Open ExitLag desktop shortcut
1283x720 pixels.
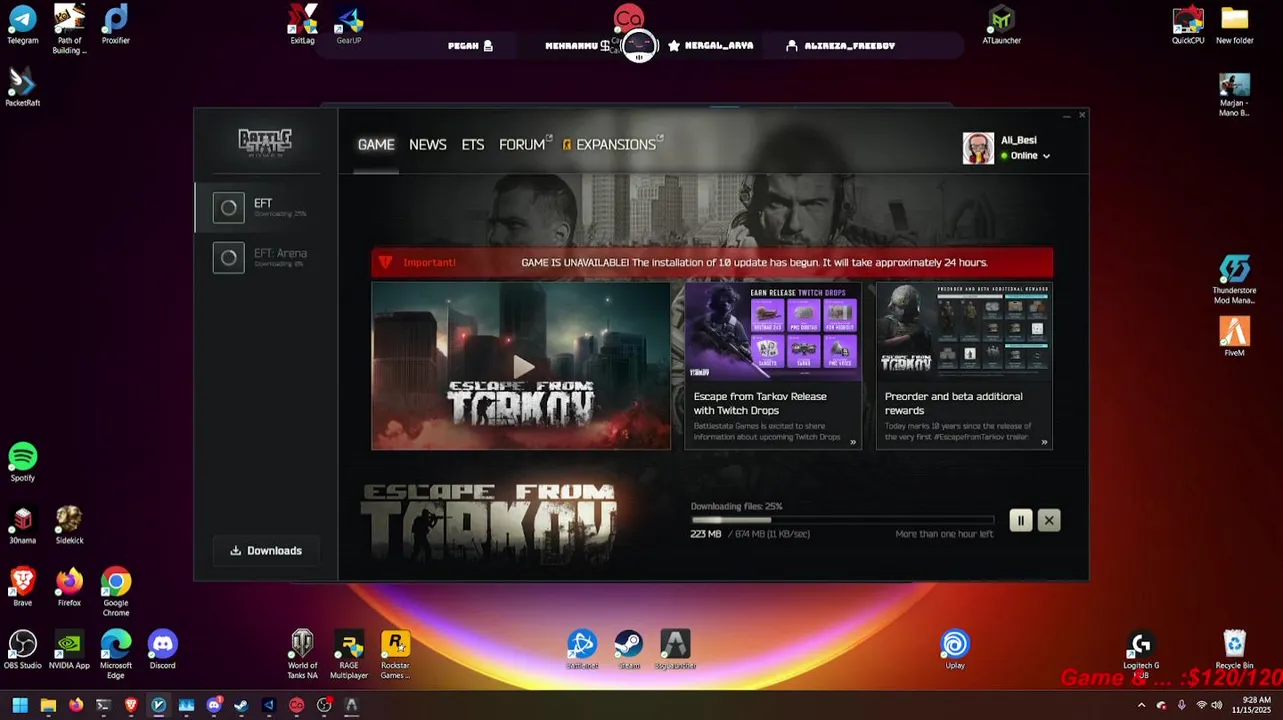302,25
